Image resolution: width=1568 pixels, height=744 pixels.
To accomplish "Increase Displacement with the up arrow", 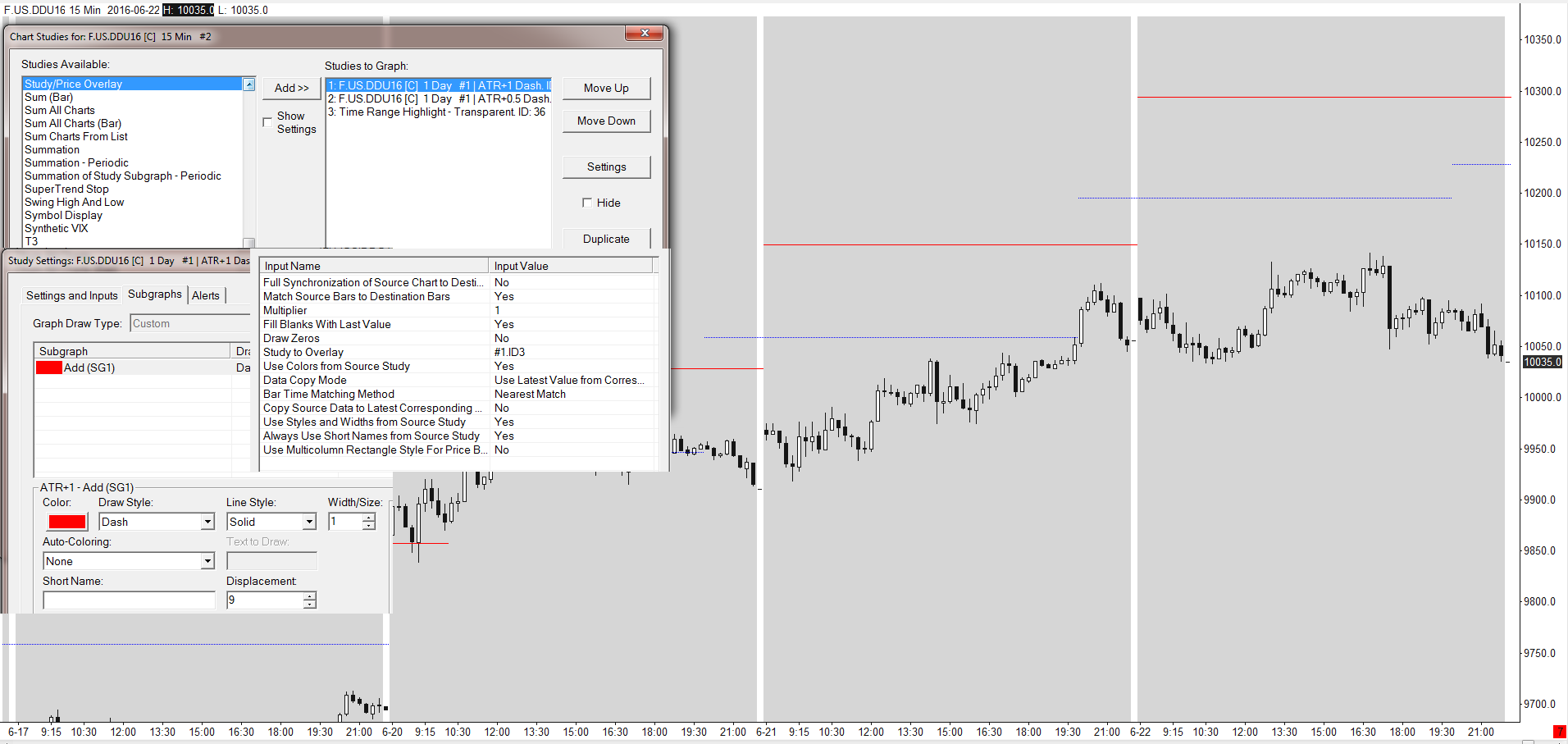I will pyautogui.click(x=309, y=596).
